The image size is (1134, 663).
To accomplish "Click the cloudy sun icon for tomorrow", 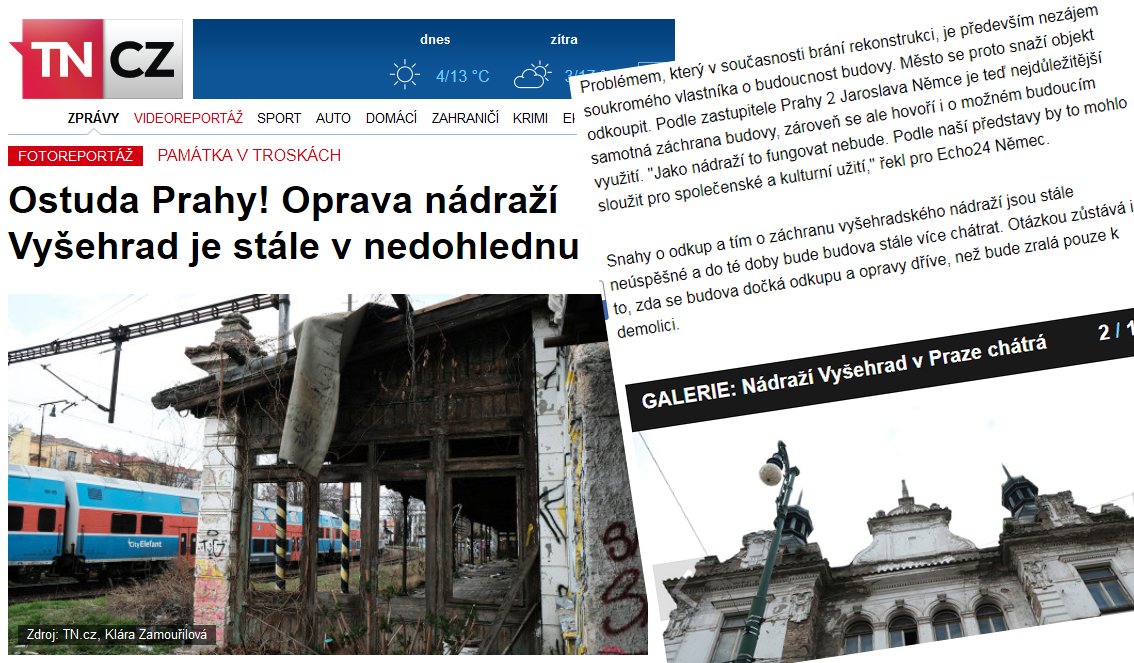I will click(532, 75).
